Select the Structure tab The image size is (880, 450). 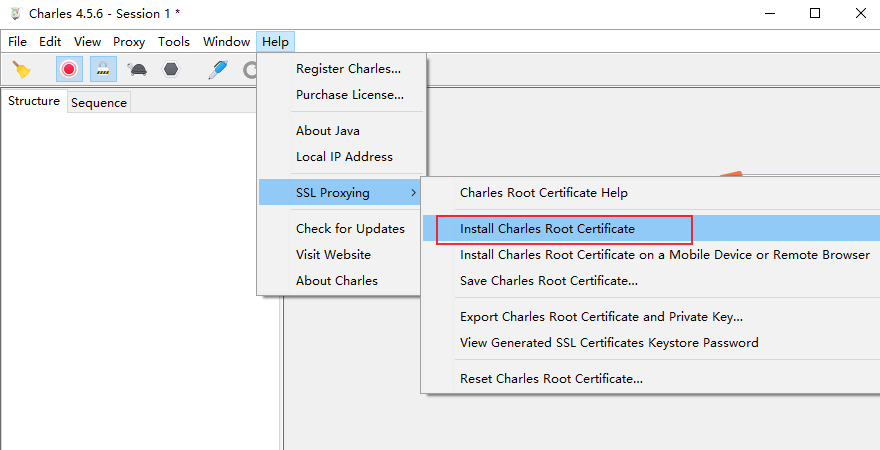pos(34,101)
